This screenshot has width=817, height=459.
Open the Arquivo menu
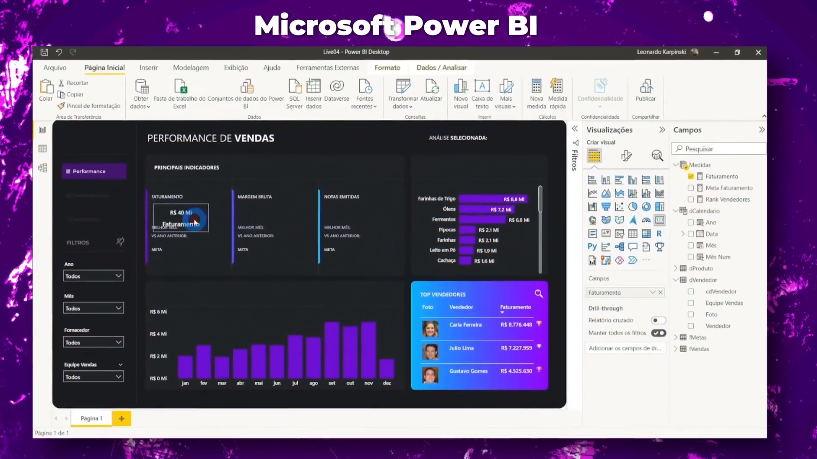click(55, 67)
